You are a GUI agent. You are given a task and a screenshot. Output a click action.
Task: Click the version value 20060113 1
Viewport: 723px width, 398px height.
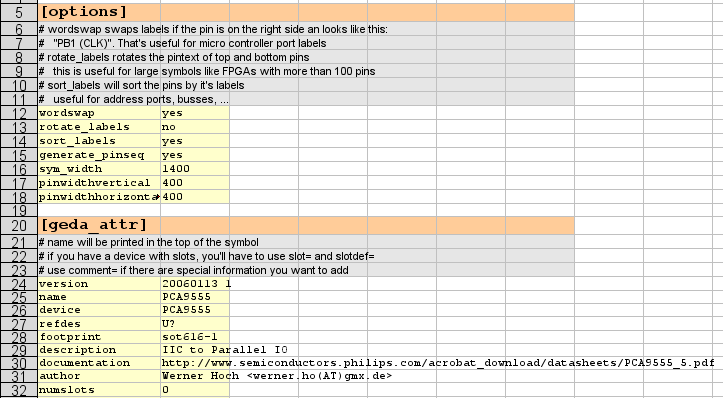195,284
